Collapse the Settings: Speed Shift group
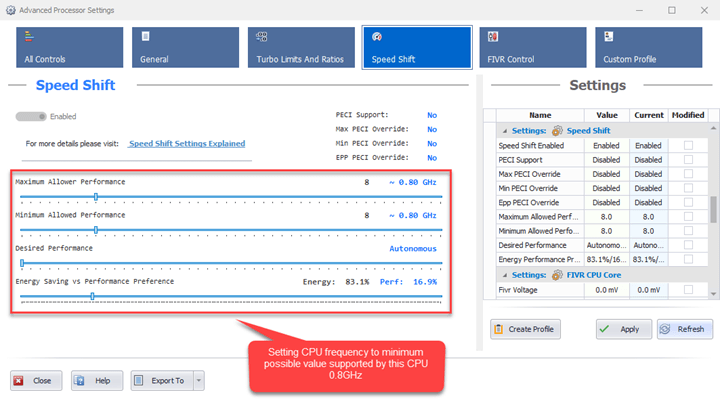The image size is (720, 405). [505, 131]
